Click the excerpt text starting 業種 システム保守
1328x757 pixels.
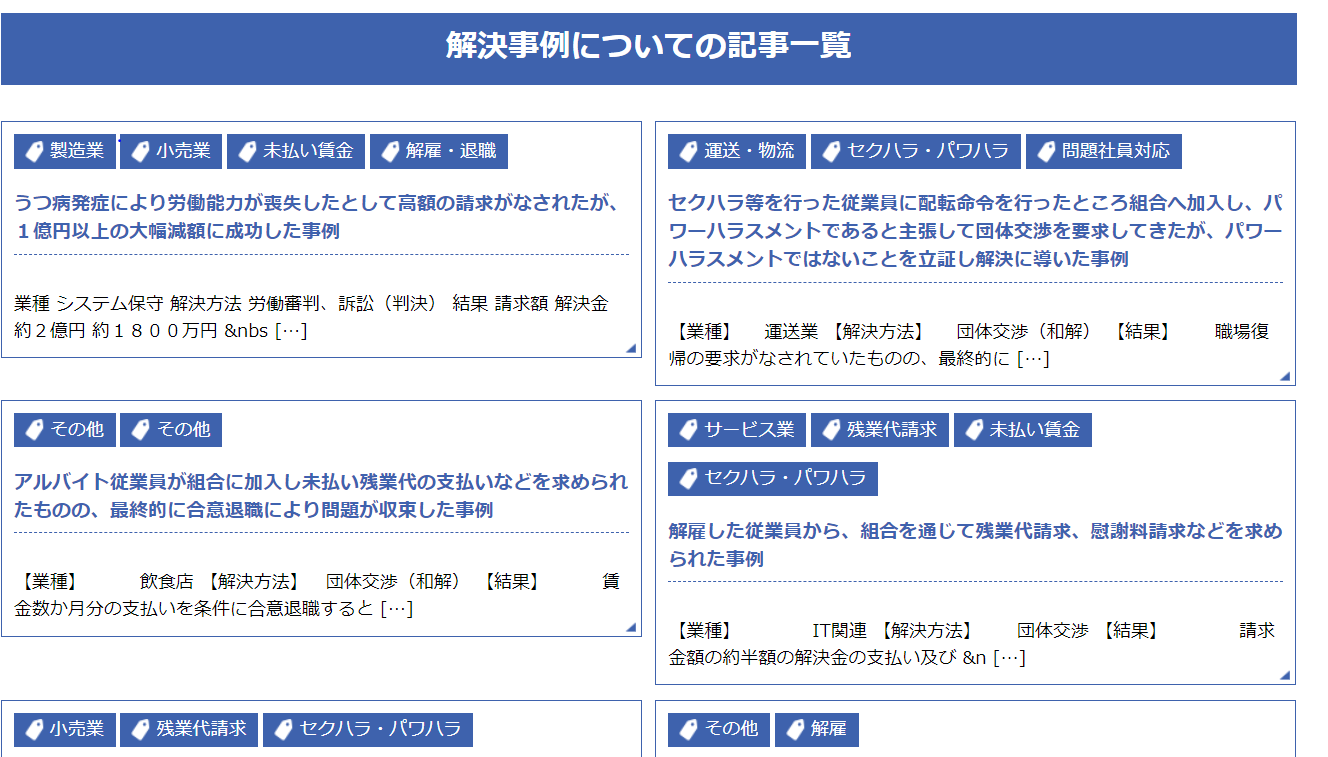(x=311, y=316)
